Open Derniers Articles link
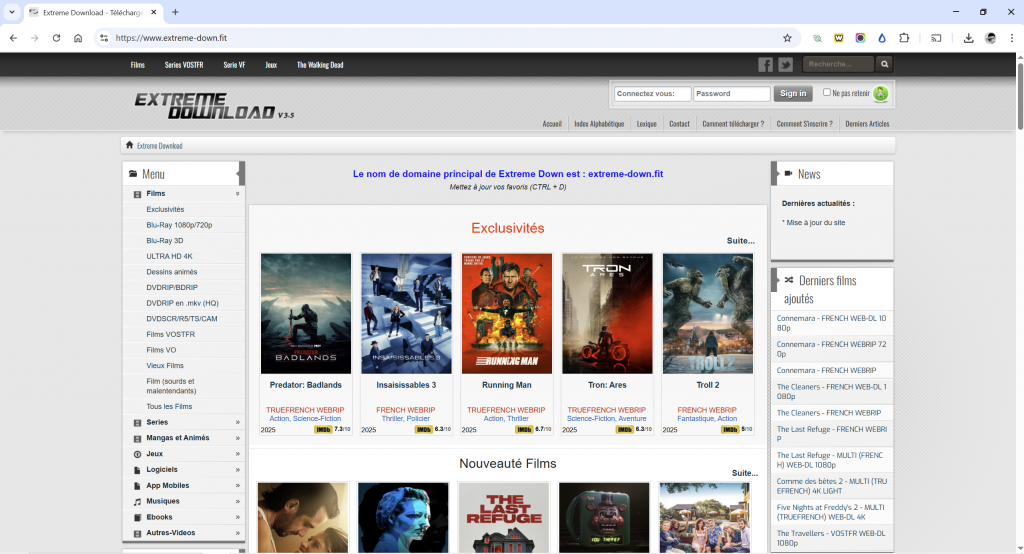The width and height of the screenshot is (1024, 554). click(867, 123)
